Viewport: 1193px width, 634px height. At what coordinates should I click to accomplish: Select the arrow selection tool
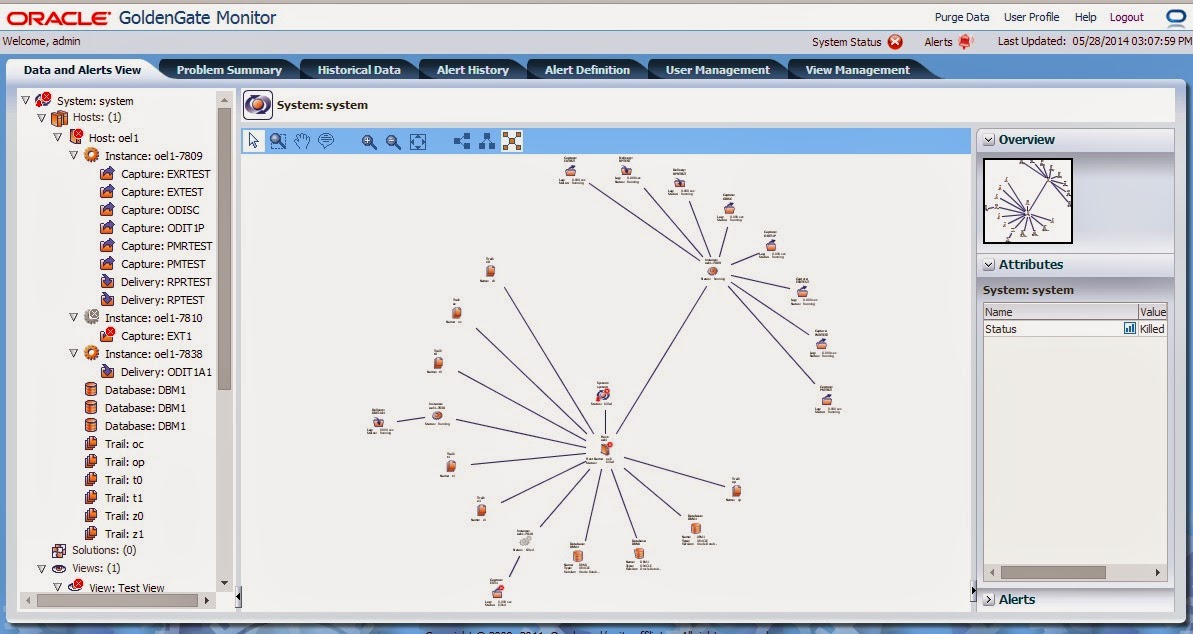pos(253,141)
